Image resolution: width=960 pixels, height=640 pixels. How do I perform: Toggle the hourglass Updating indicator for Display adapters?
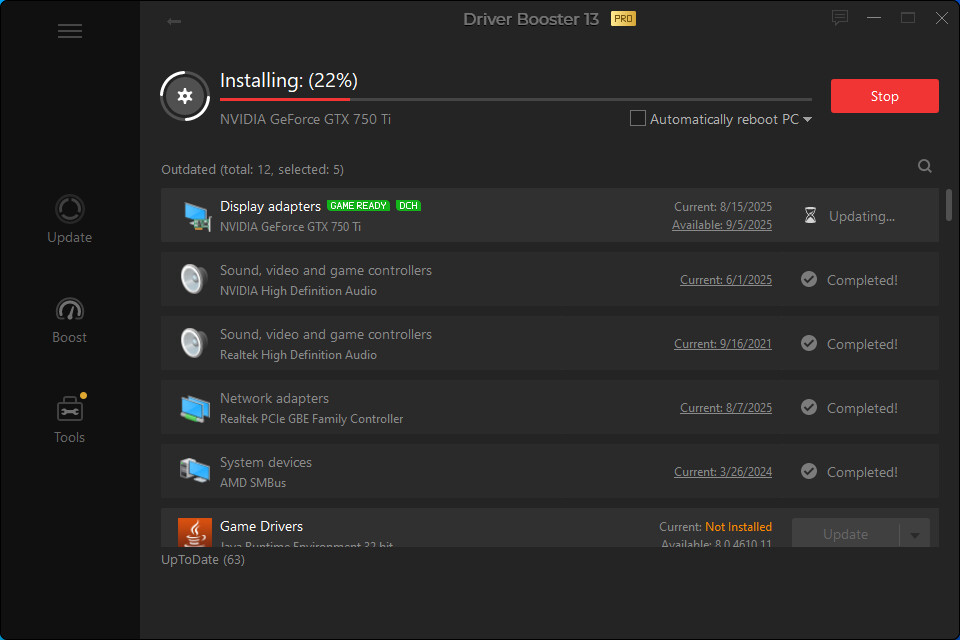pos(809,214)
